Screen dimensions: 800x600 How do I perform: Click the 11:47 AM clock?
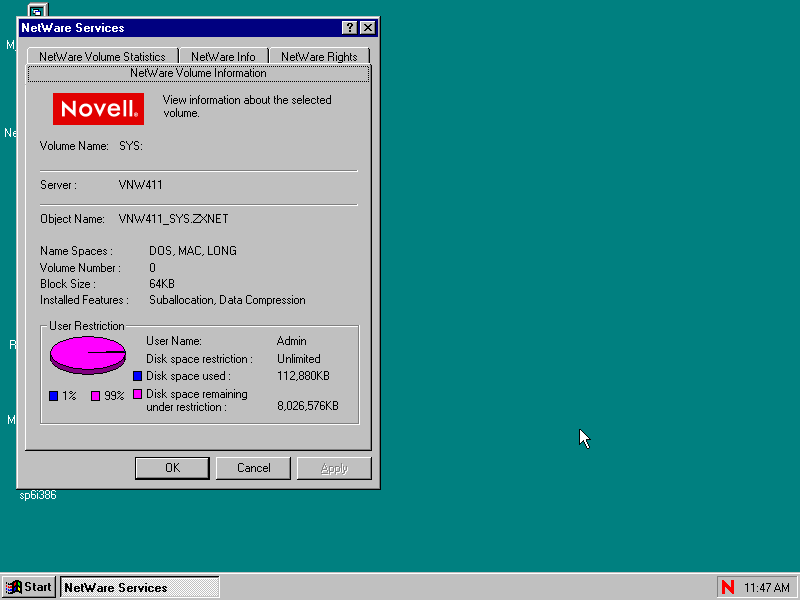[x=766, y=588]
